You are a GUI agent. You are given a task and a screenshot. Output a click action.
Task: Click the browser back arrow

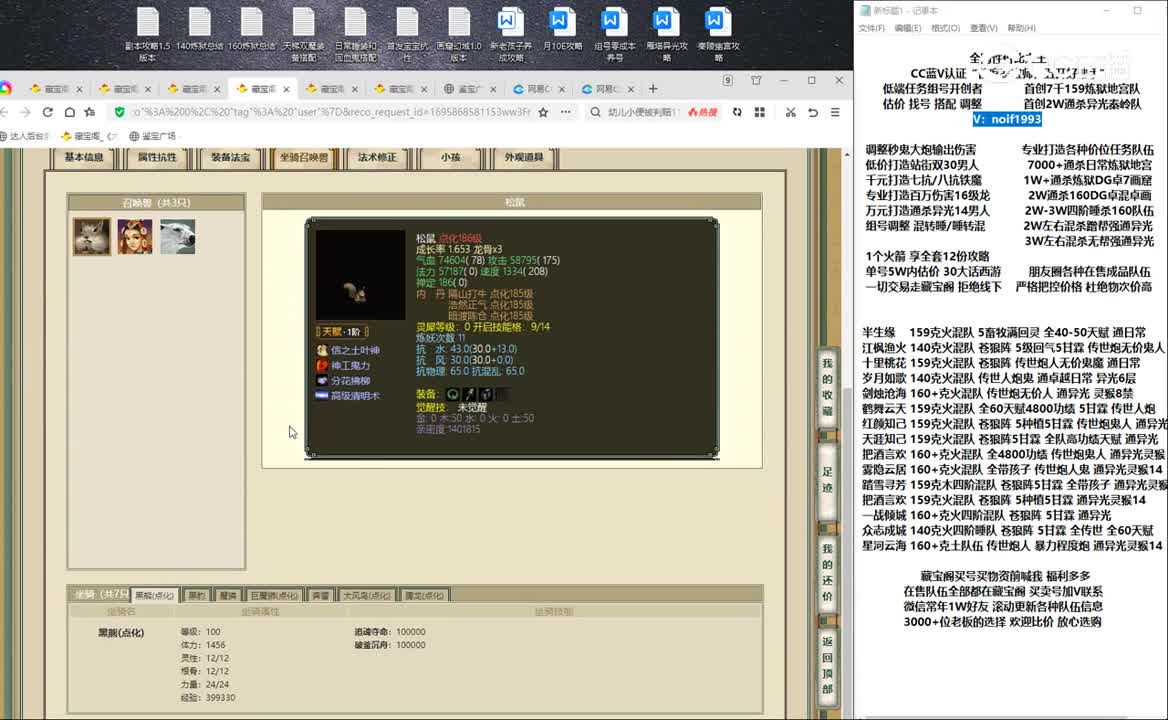pyautogui.click(x=4, y=112)
